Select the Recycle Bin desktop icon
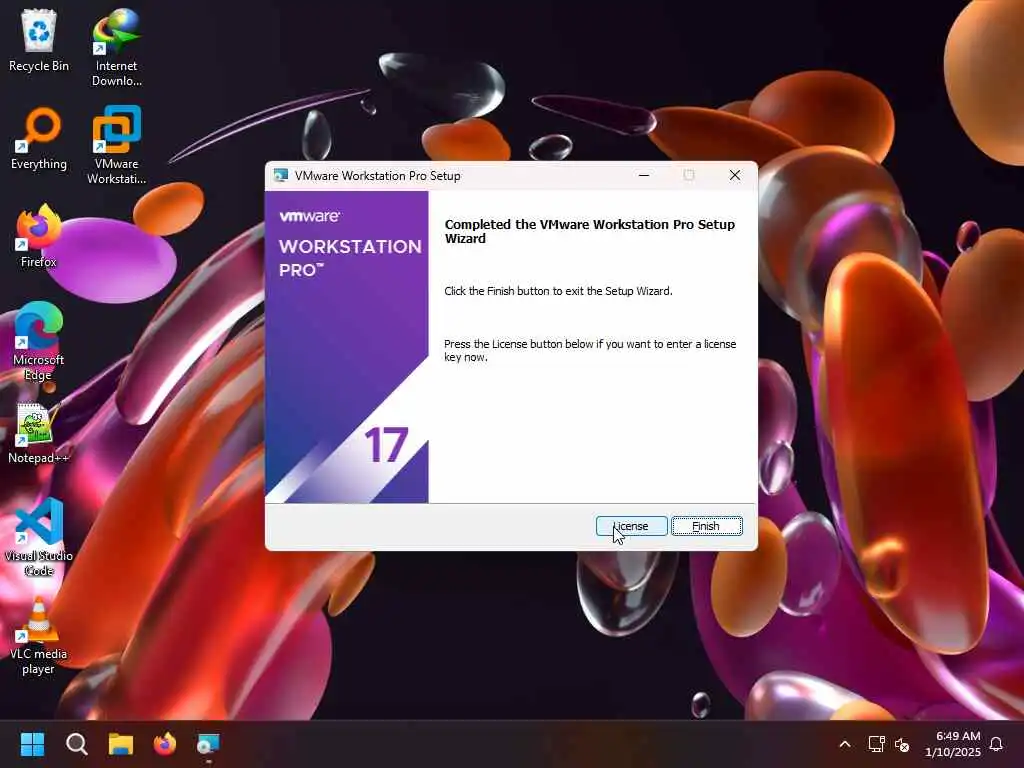 [x=39, y=40]
